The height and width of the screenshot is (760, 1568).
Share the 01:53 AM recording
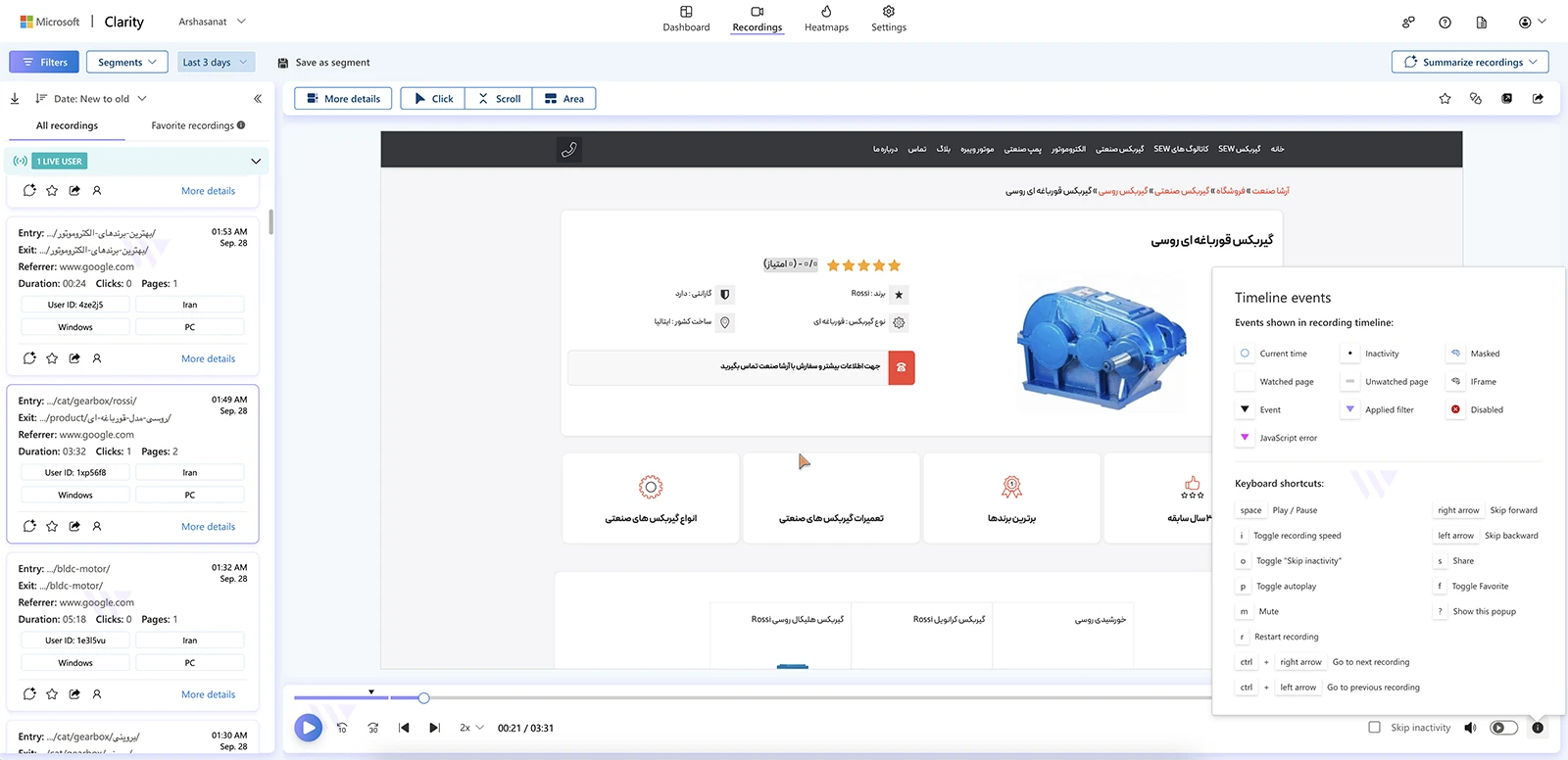point(74,358)
